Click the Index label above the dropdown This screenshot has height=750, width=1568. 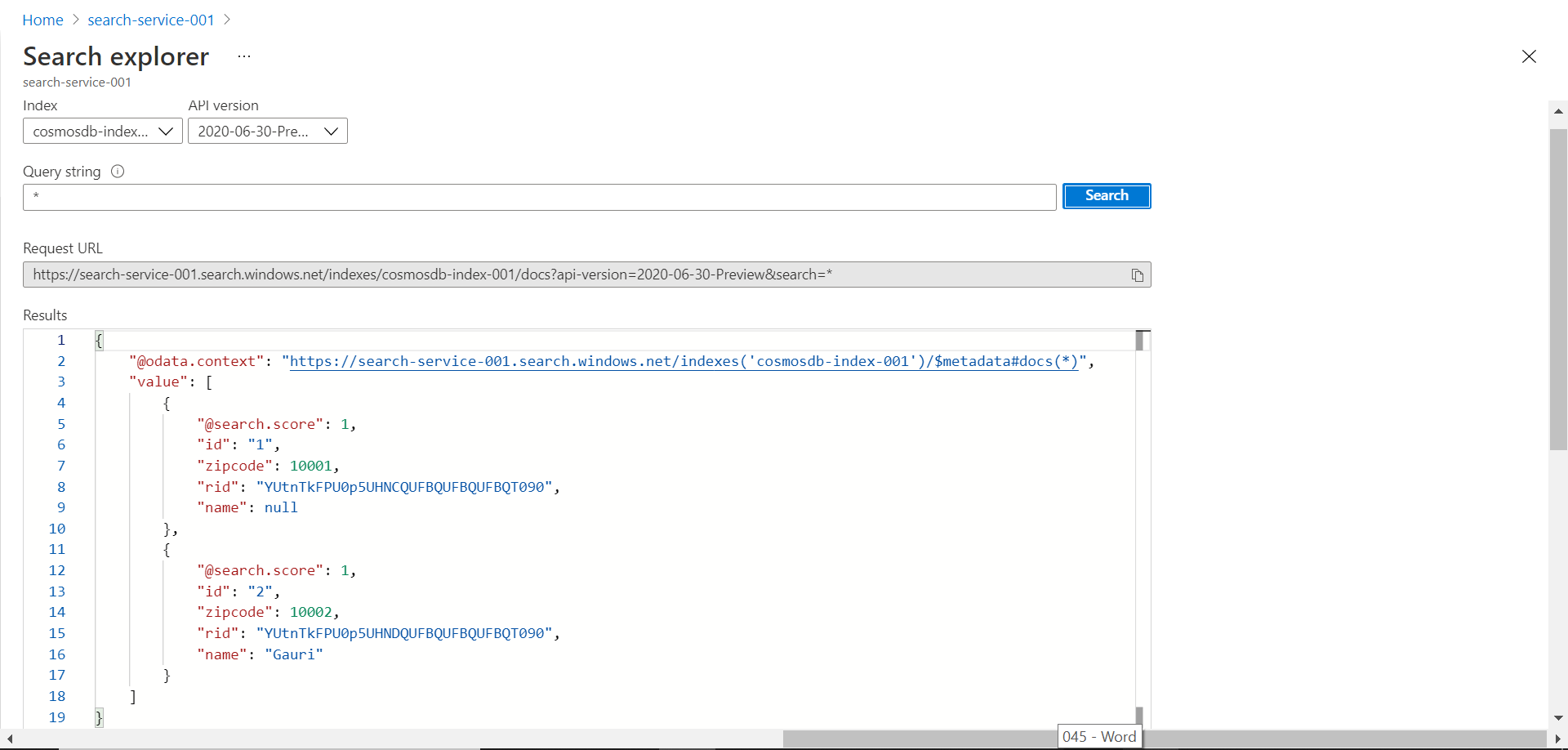click(x=40, y=105)
